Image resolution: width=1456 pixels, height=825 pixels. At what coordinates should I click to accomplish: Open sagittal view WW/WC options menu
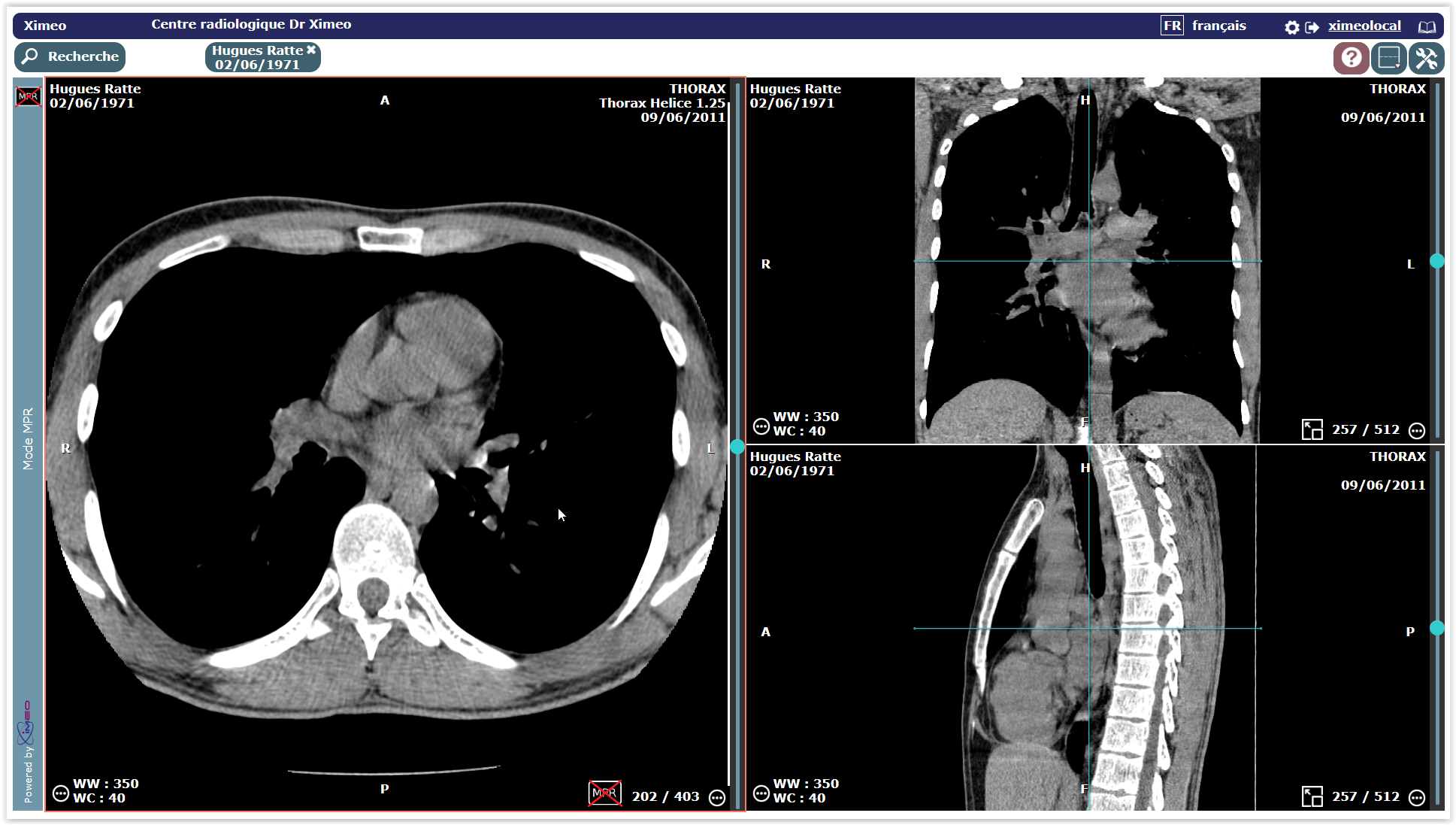(x=761, y=793)
